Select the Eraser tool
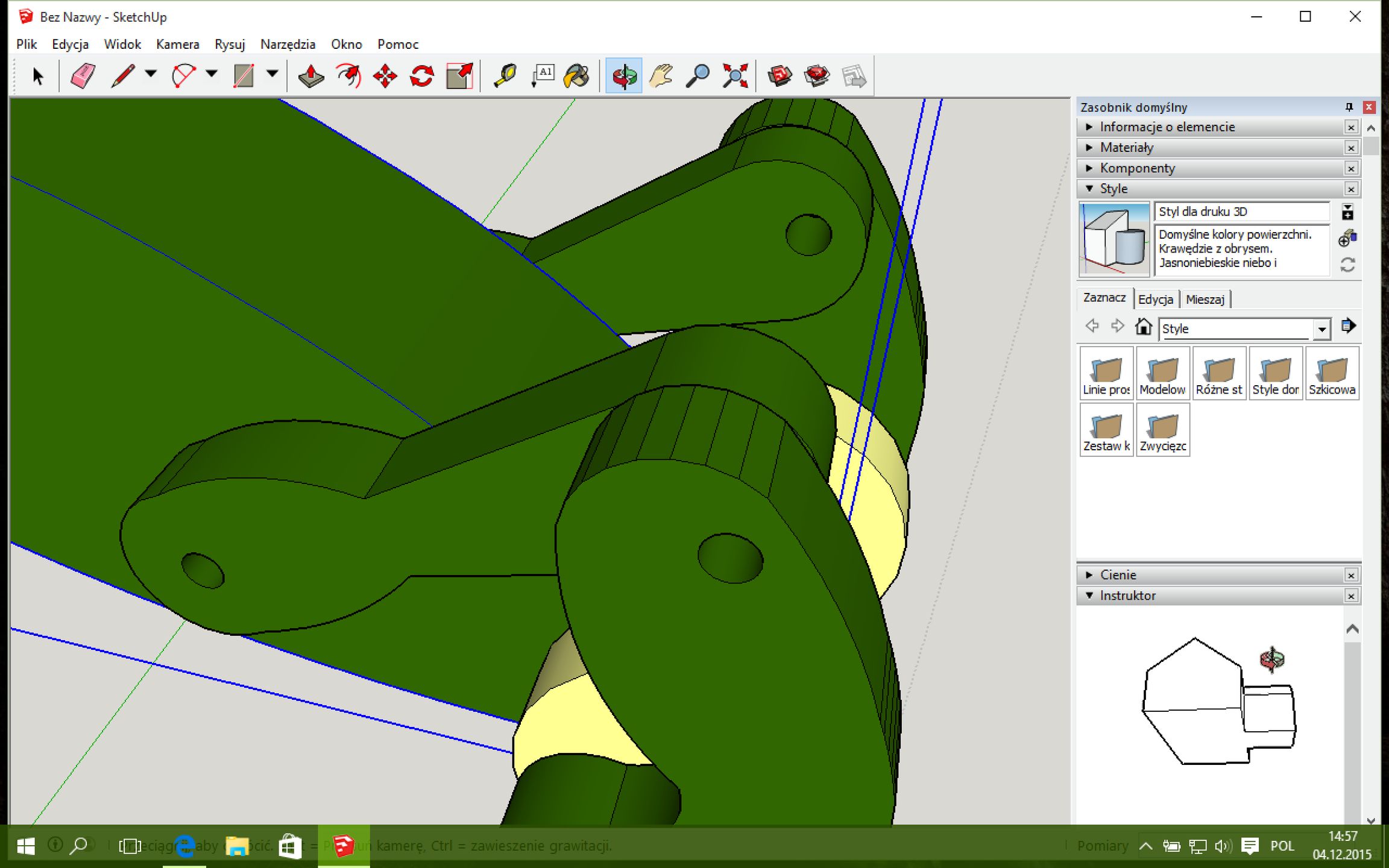 click(83, 77)
